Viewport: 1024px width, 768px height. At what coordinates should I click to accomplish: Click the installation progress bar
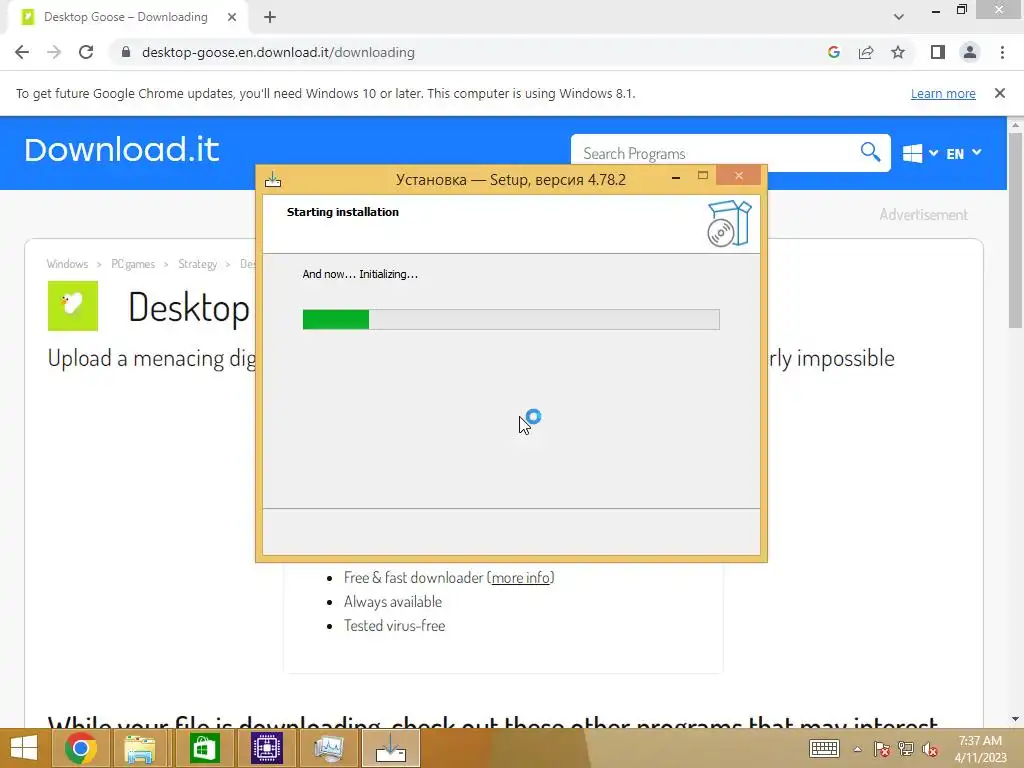click(511, 319)
